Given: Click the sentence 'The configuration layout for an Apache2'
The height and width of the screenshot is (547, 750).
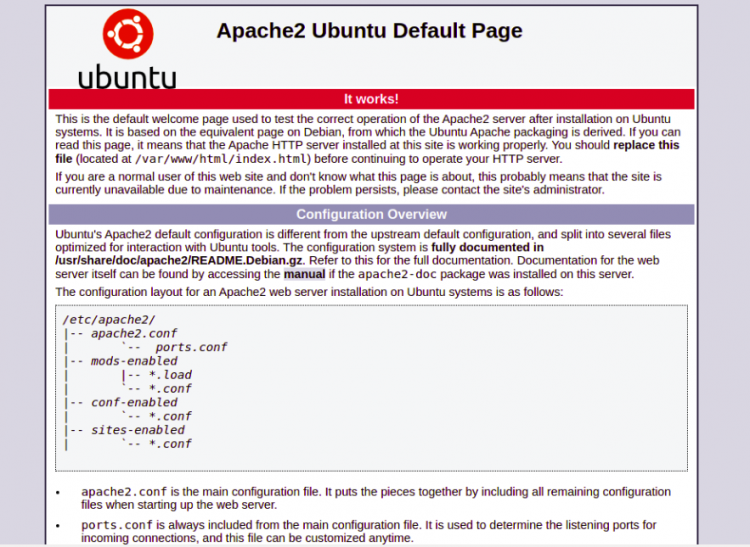Looking at the screenshot, I should click(x=309, y=292).
